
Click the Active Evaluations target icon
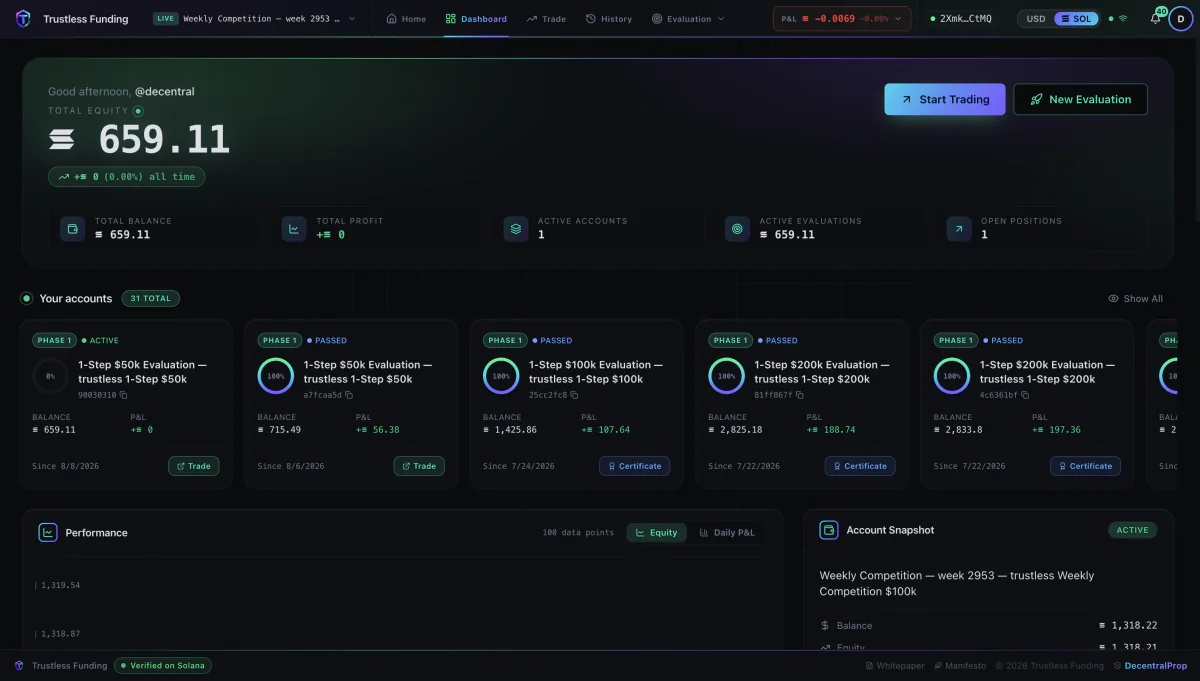click(x=737, y=228)
